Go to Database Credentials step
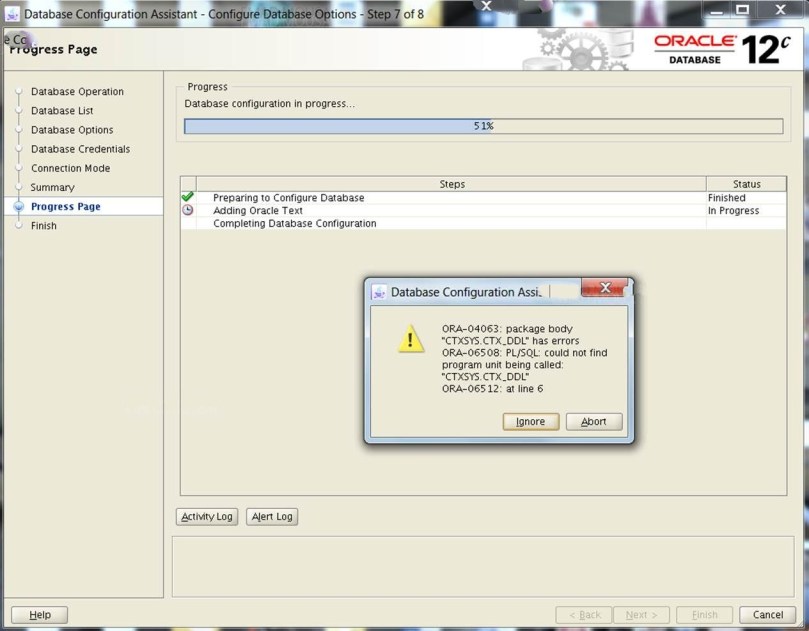This screenshot has height=631, width=809. pos(80,149)
